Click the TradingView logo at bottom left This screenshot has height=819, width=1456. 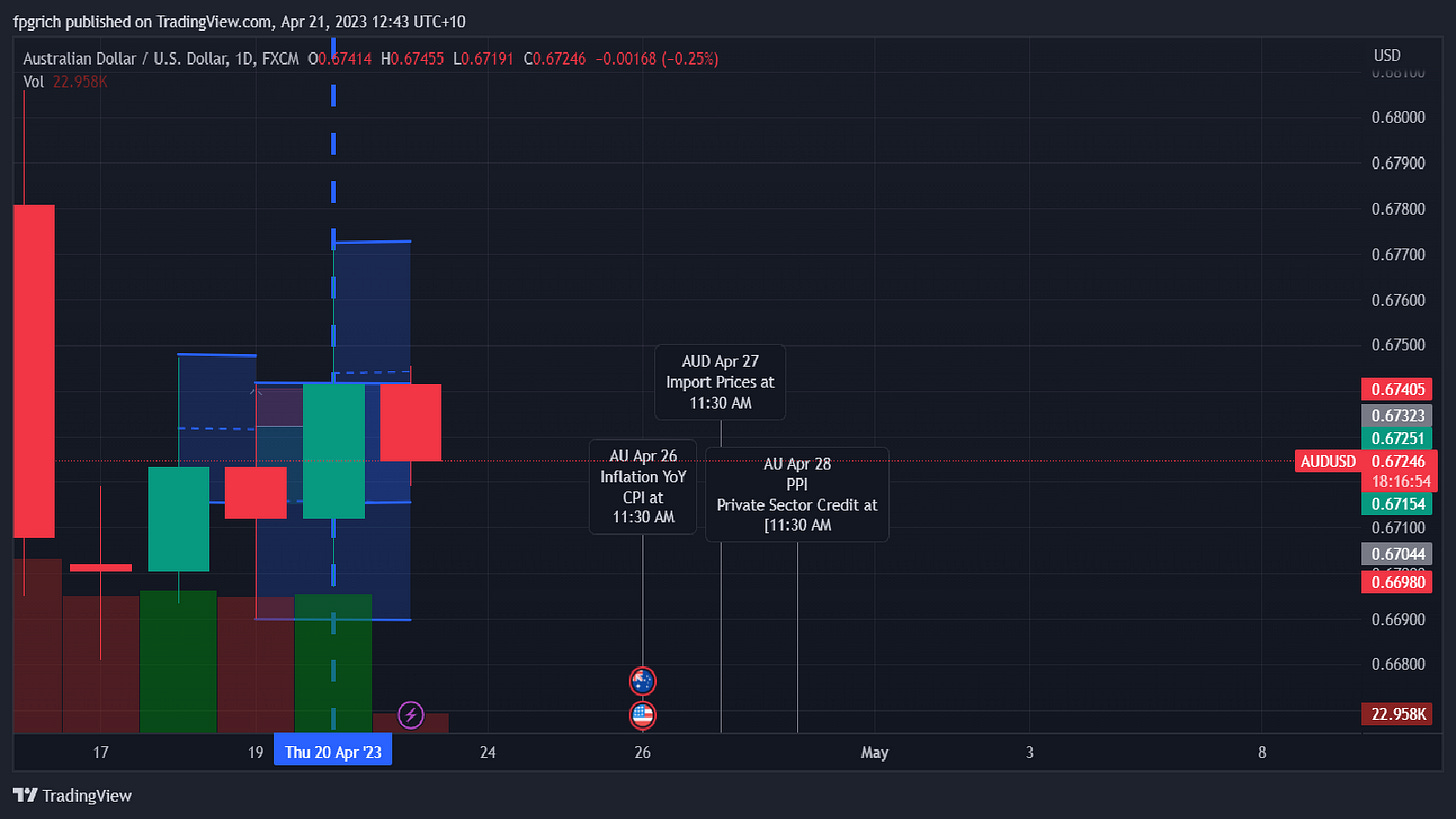72,796
